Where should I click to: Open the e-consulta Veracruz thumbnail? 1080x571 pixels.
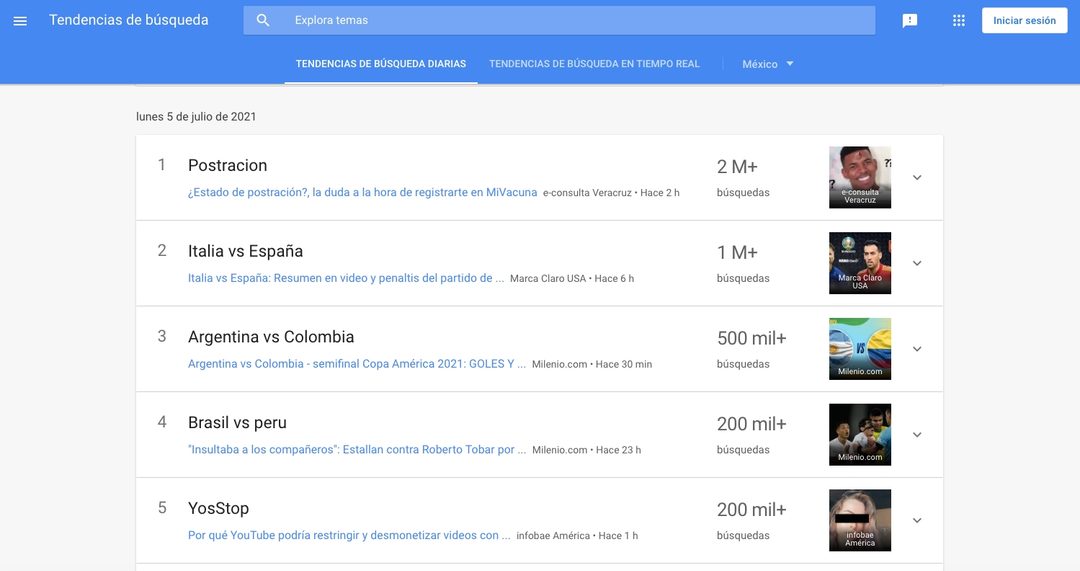coord(860,178)
